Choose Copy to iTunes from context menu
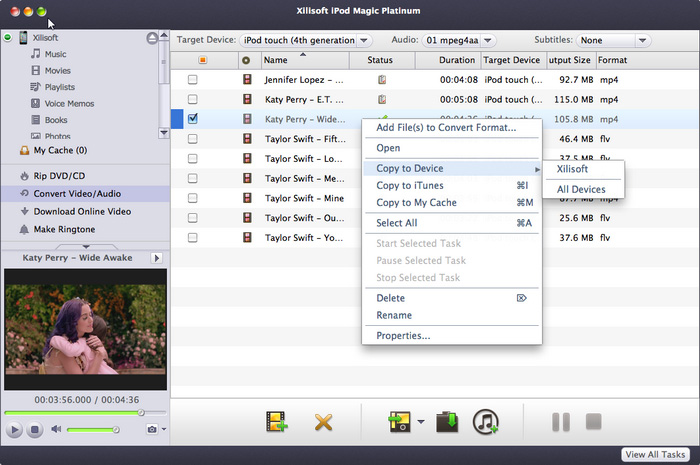The width and height of the screenshot is (700, 465). pyautogui.click(x=452, y=185)
